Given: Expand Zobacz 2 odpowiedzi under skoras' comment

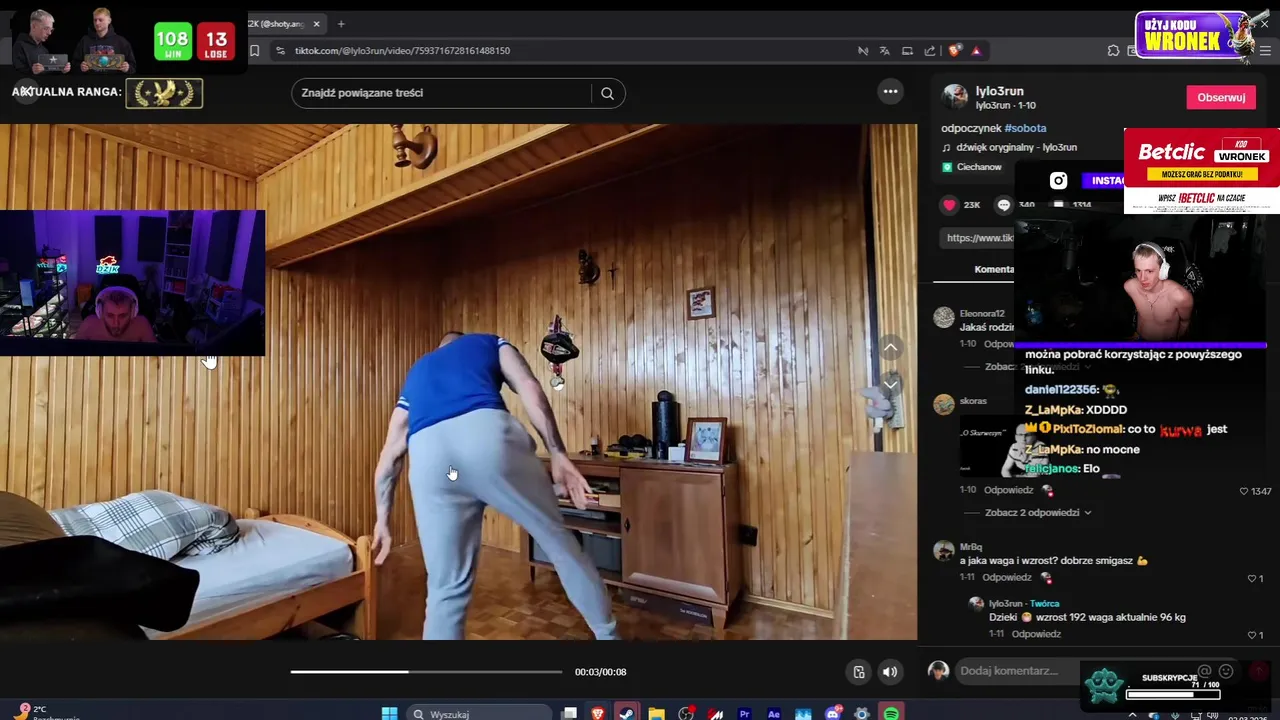Looking at the screenshot, I should [x=1037, y=513].
